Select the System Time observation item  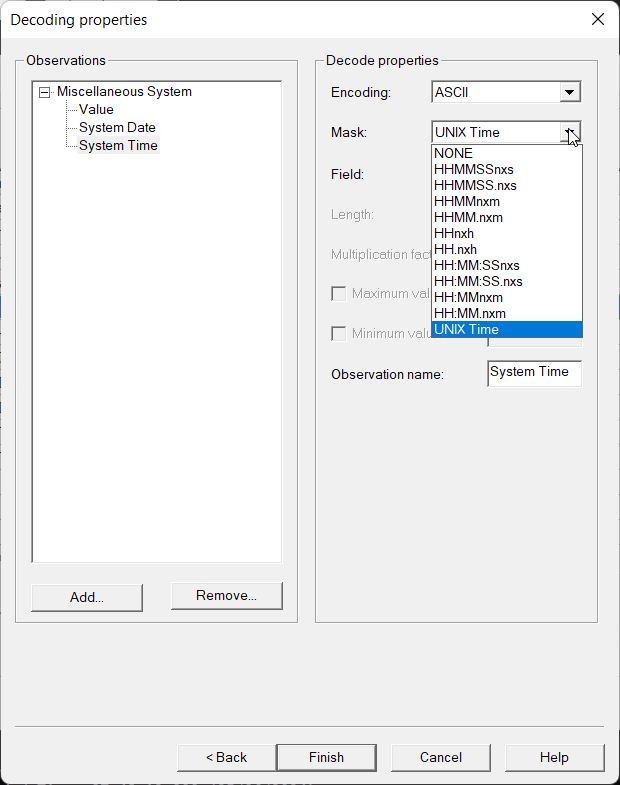point(118,146)
